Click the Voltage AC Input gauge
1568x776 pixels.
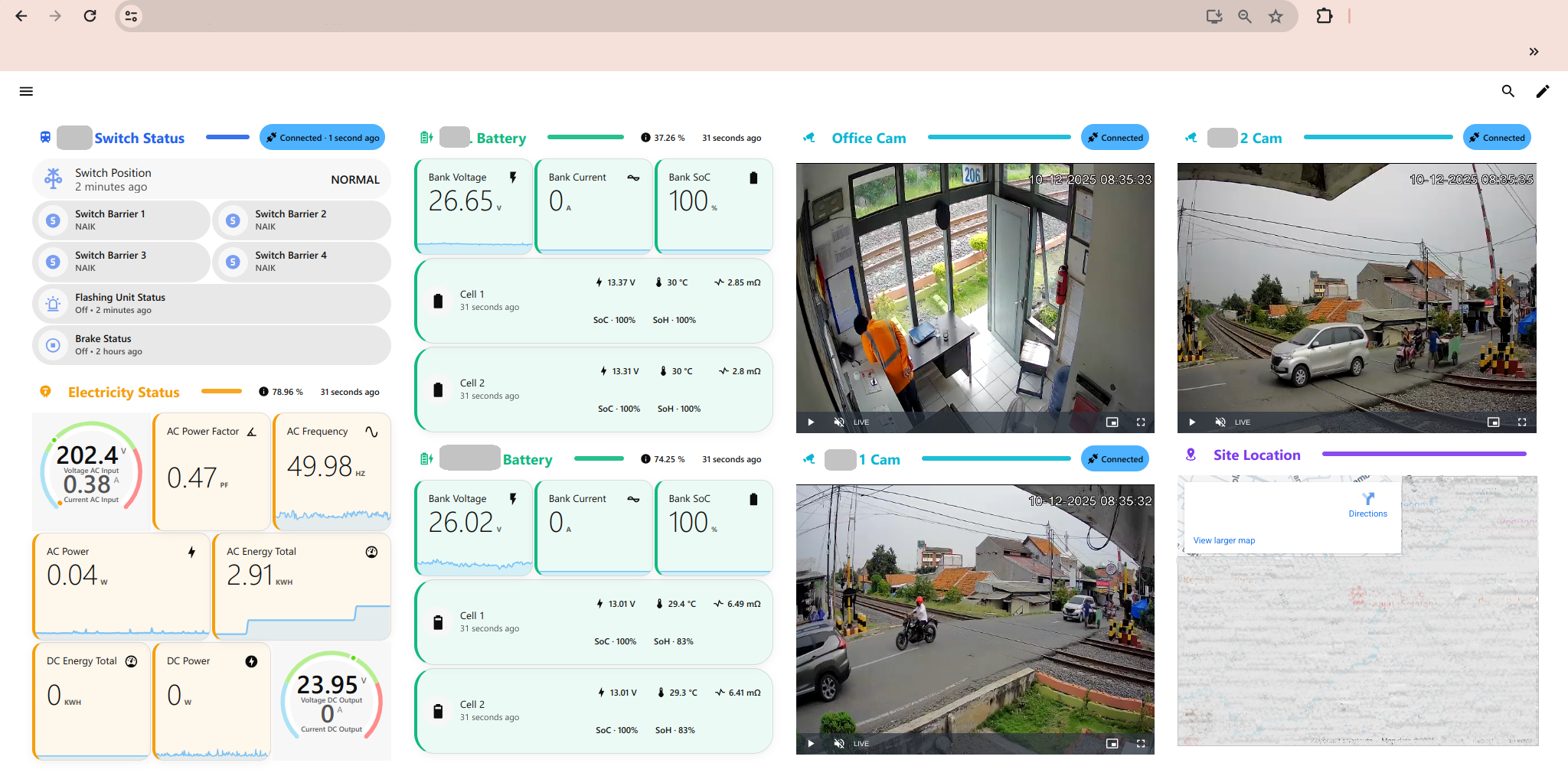pos(91,466)
